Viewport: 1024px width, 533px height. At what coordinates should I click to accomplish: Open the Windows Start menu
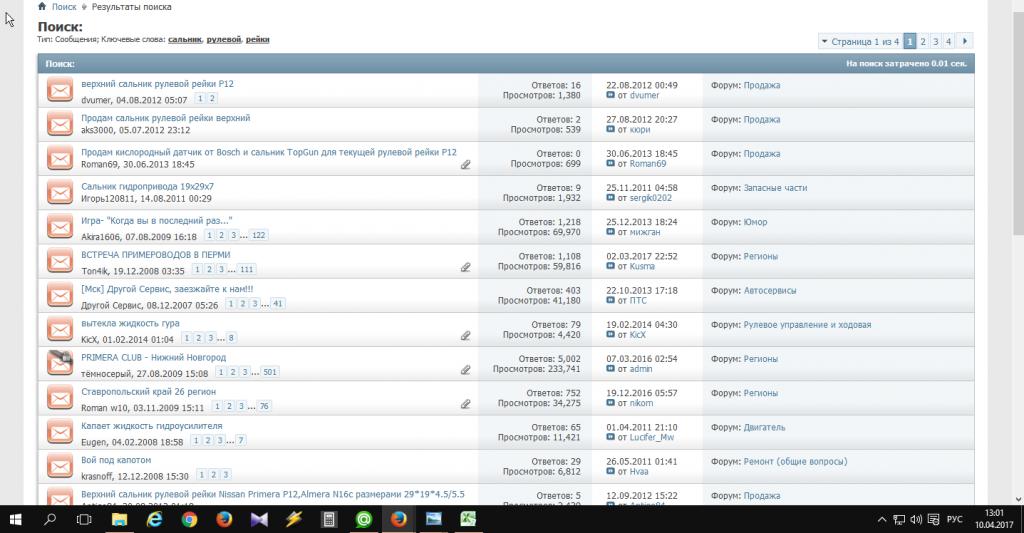click(x=14, y=519)
